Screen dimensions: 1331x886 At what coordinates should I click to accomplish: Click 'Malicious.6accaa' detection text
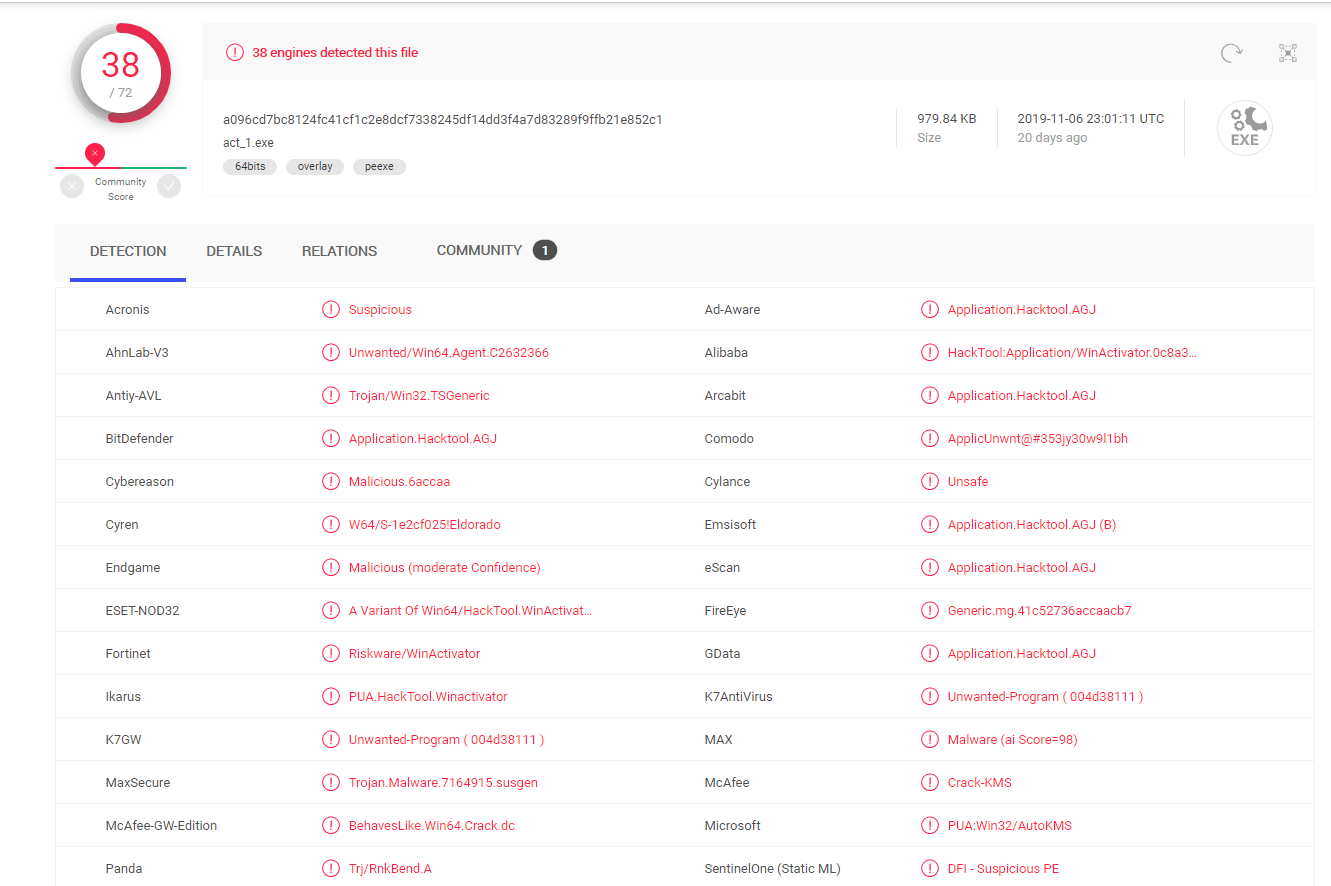[x=399, y=481]
